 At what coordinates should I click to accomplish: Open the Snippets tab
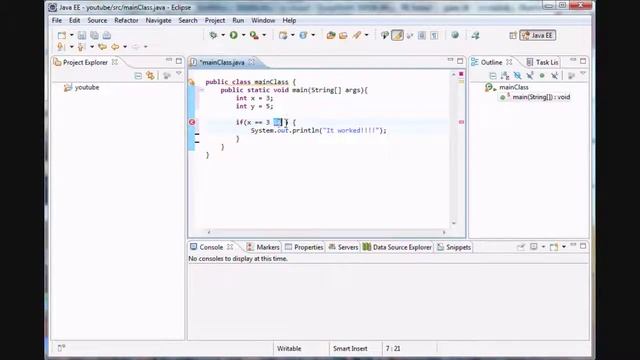[454, 247]
